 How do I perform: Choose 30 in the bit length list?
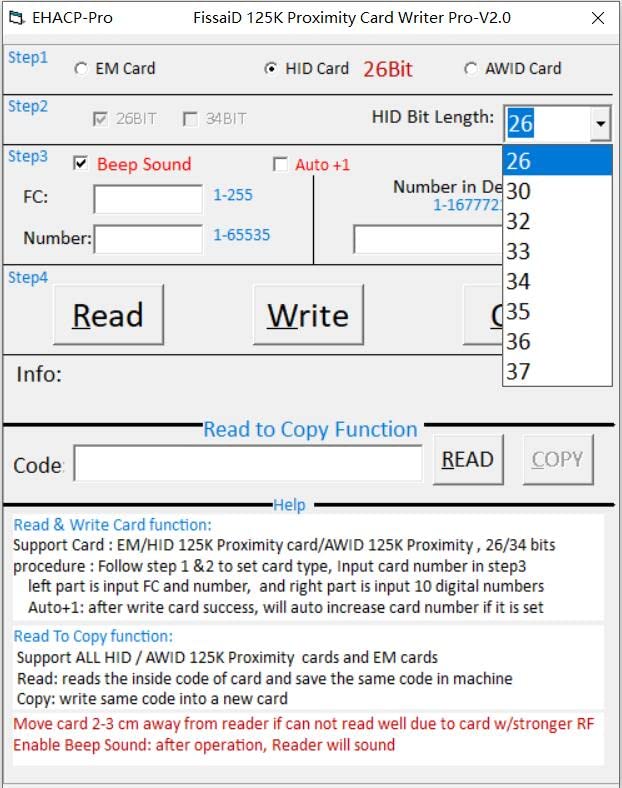pos(557,191)
